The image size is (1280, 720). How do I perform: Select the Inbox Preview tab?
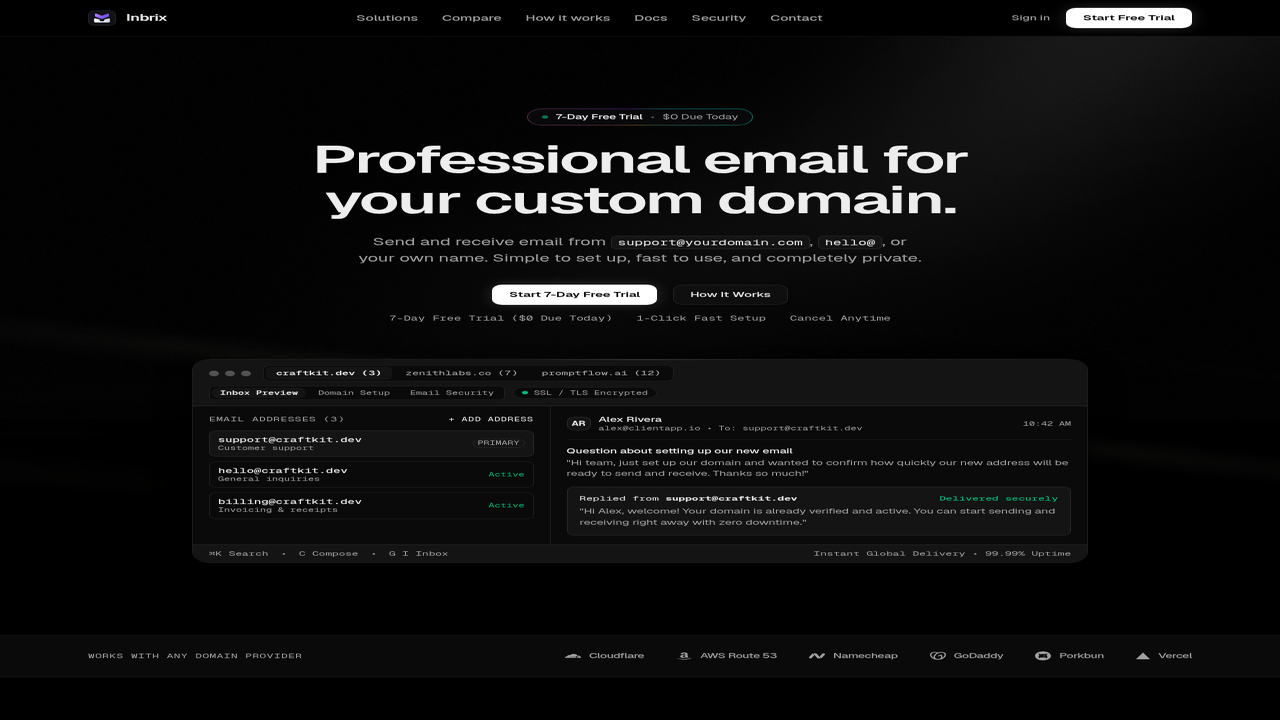click(x=259, y=393)
